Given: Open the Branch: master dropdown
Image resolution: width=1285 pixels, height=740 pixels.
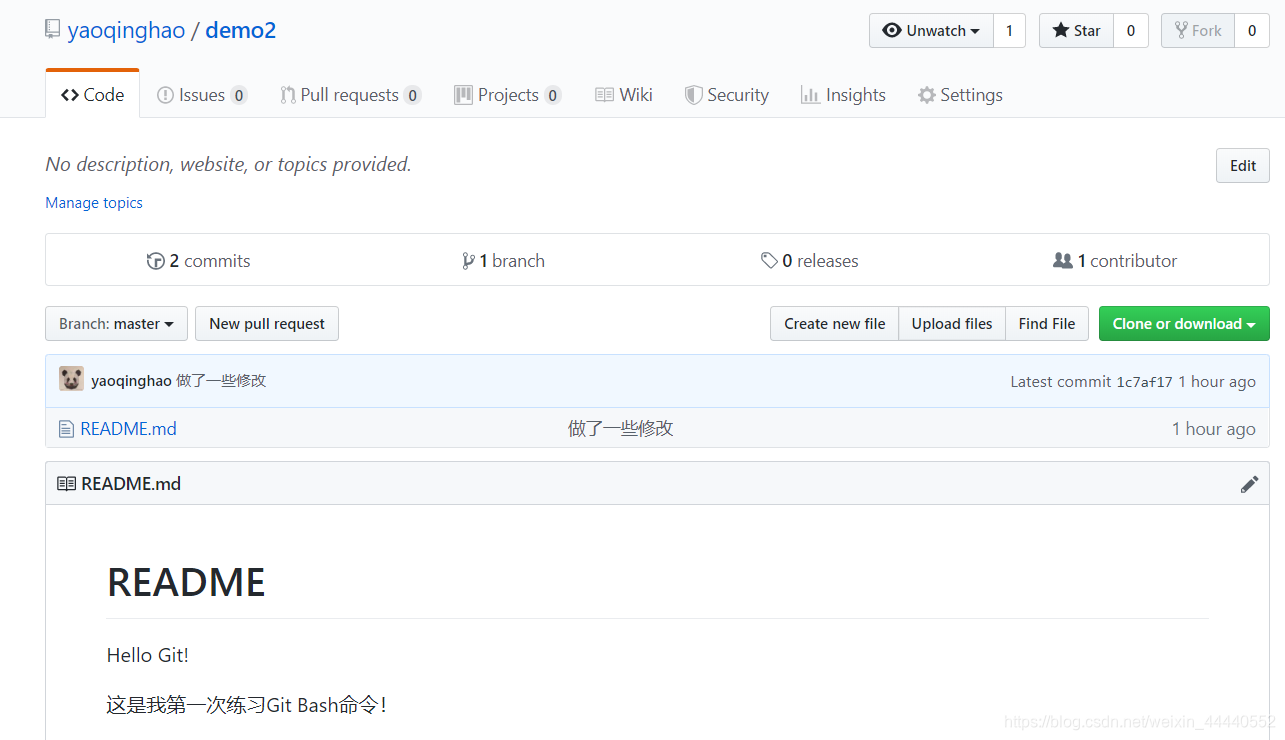Looking at the screenshot, I should (x=116, y=324).
